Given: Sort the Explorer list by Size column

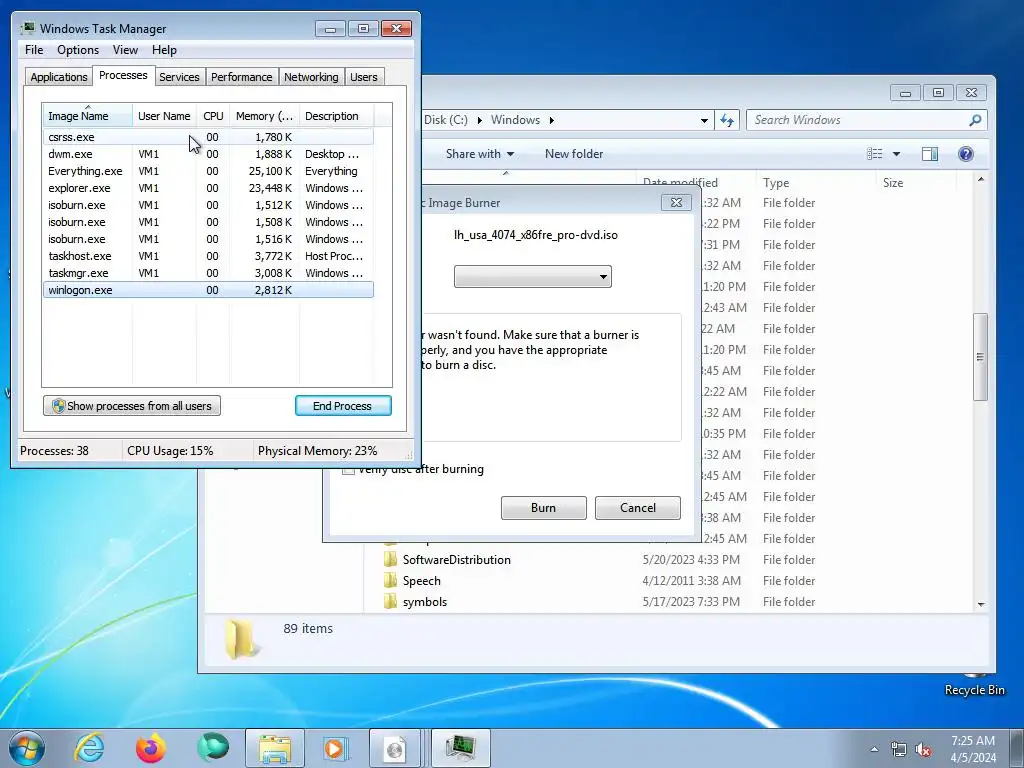Looking at the screenshot, I should [917, 183].
